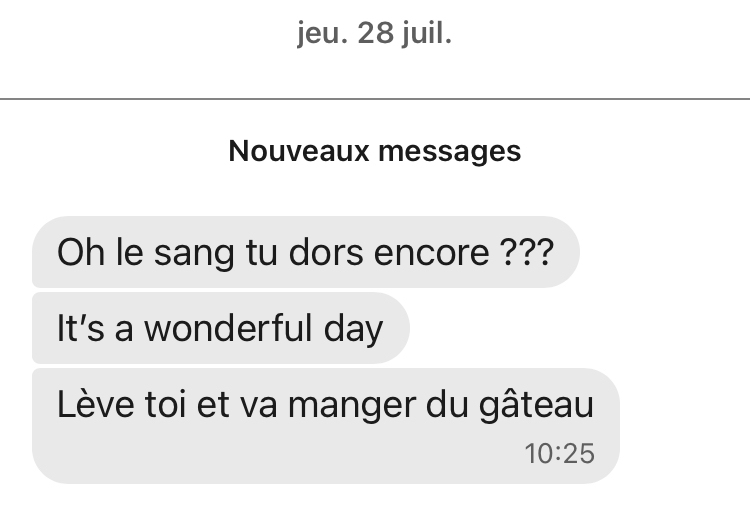
Task: Click "juil." in the date header
Action: [423, 35]
